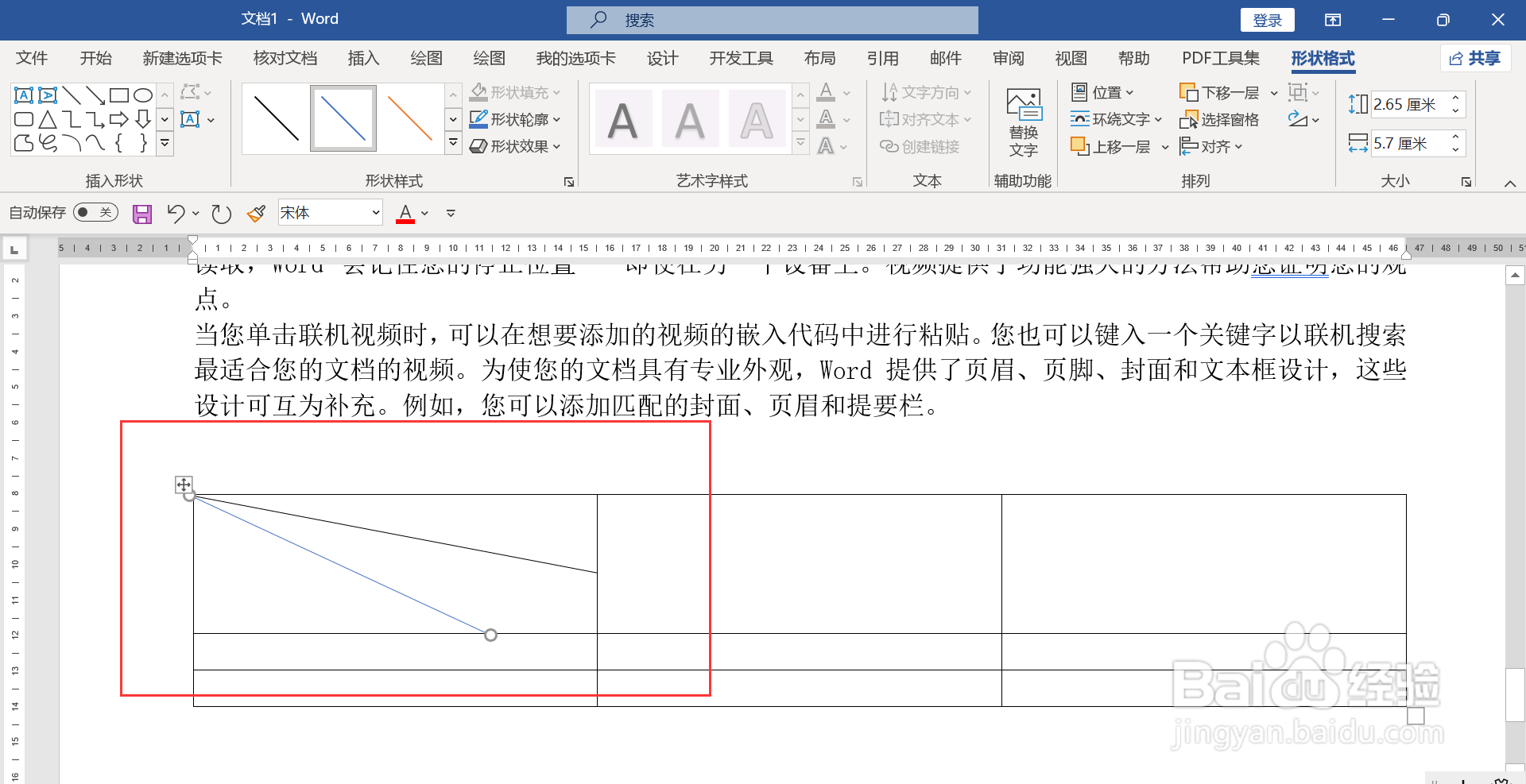
Task: Open the 下移一层 send backward arrow
Action: pos(1274,93)
